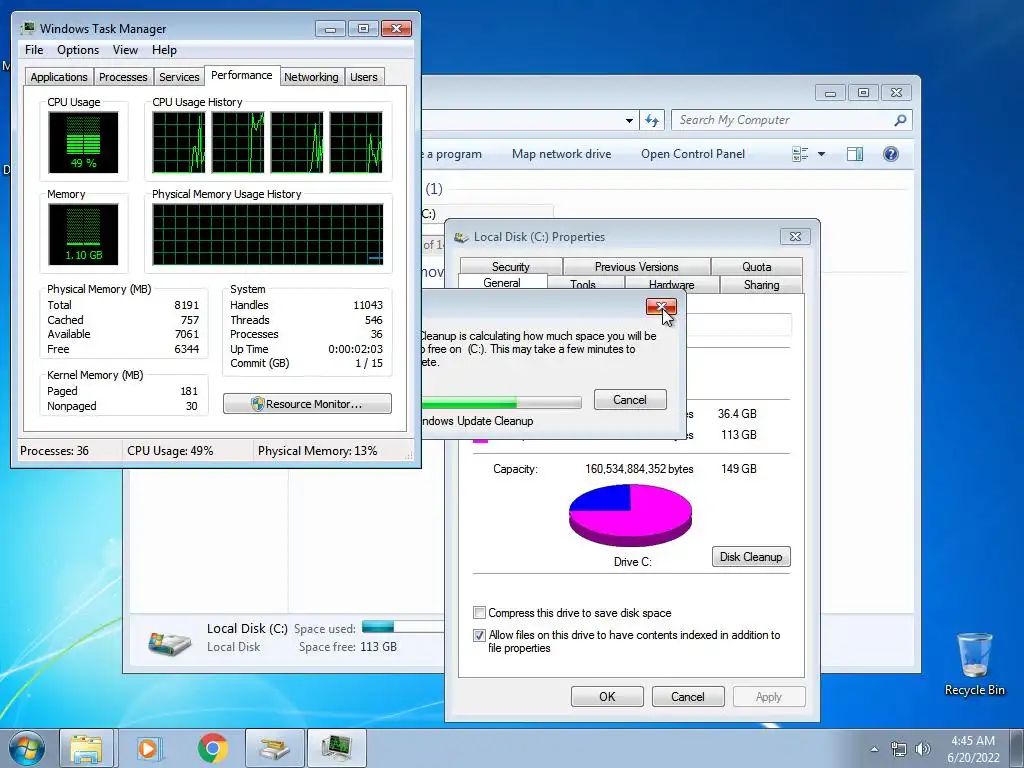Enable Compress this drive checkbox
This screenshot has width=1024, height=768.
(479, 613)
